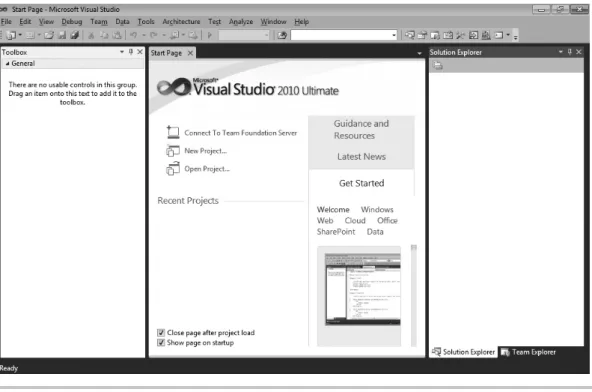Open the toolbar options overflow arrow
The width and height of the screenshot is (592, 392).
pos(515,36)
